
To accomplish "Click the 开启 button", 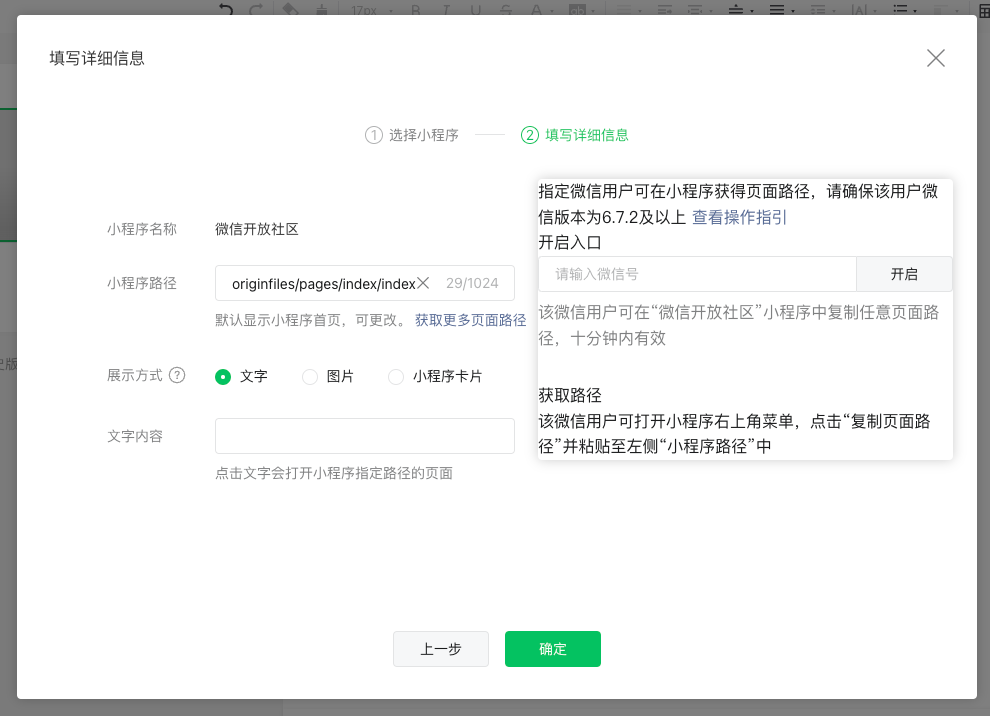I will click(904, 274).
